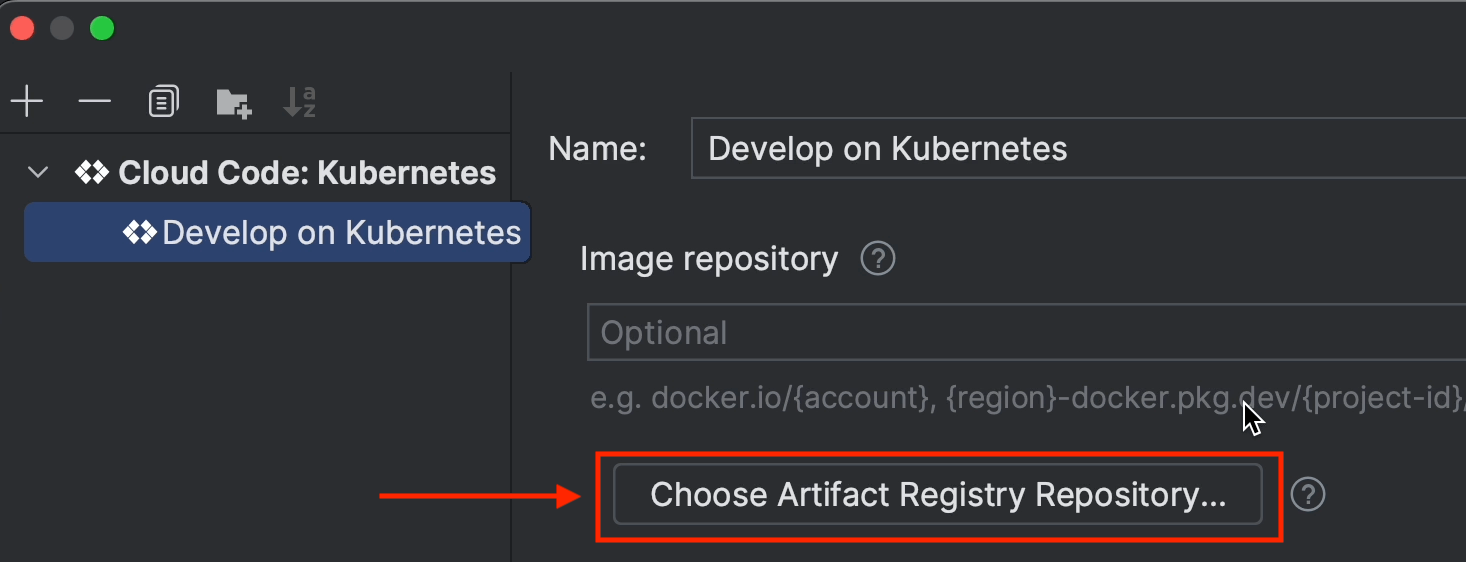Select the Develop on Kubernetes configuration

(341, 233)
